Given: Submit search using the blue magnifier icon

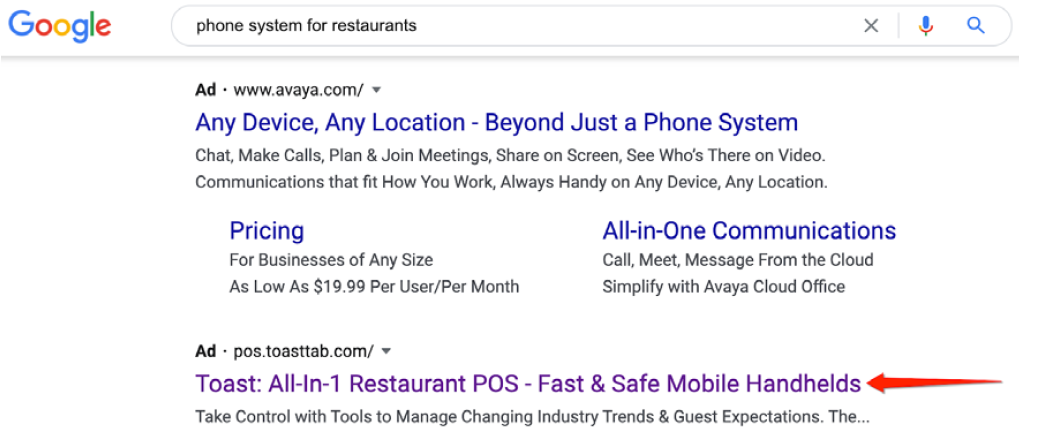Looking at the screenshot, I should (976, 26).
